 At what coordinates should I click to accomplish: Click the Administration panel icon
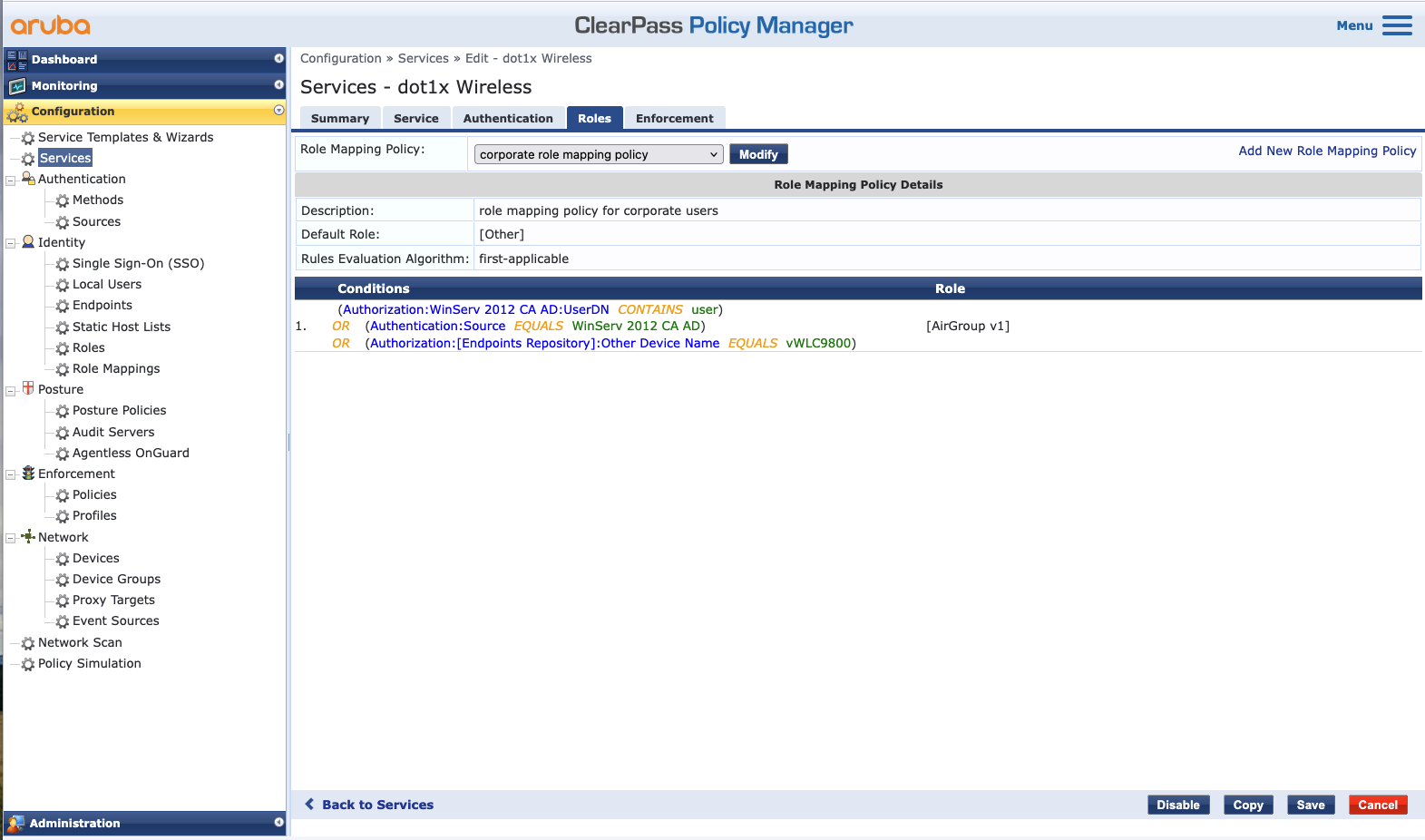(x=16, y=824)
